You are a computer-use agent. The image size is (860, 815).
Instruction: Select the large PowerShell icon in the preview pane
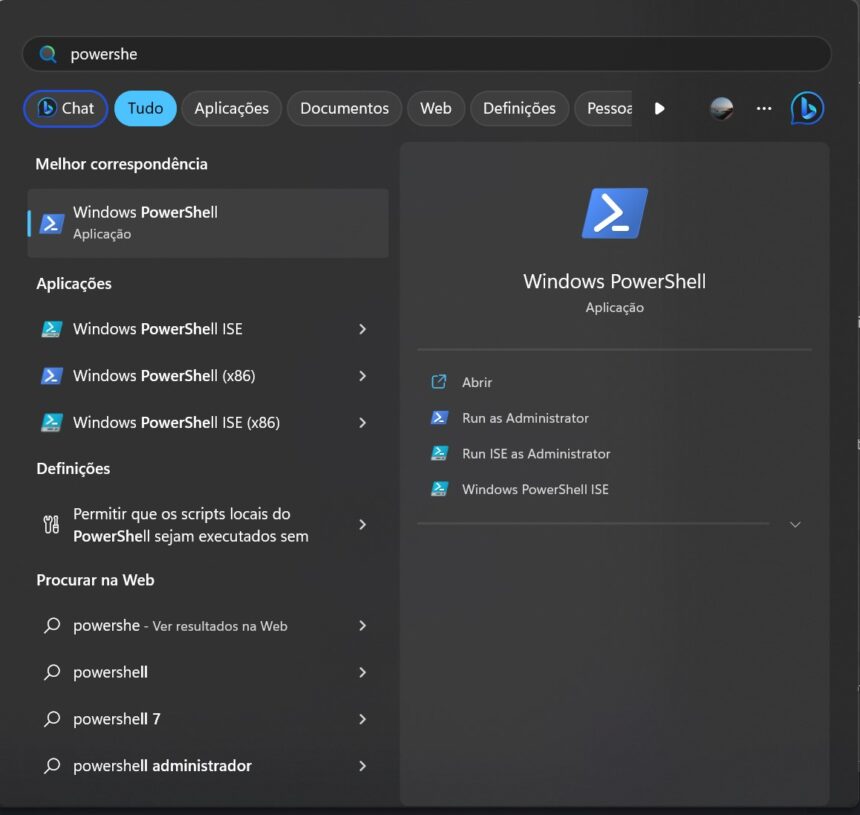tap(613, 212)
